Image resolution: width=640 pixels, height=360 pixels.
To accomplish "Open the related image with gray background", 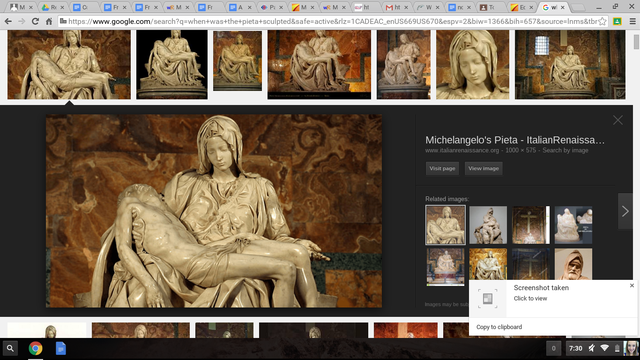I will pos(488,225).
